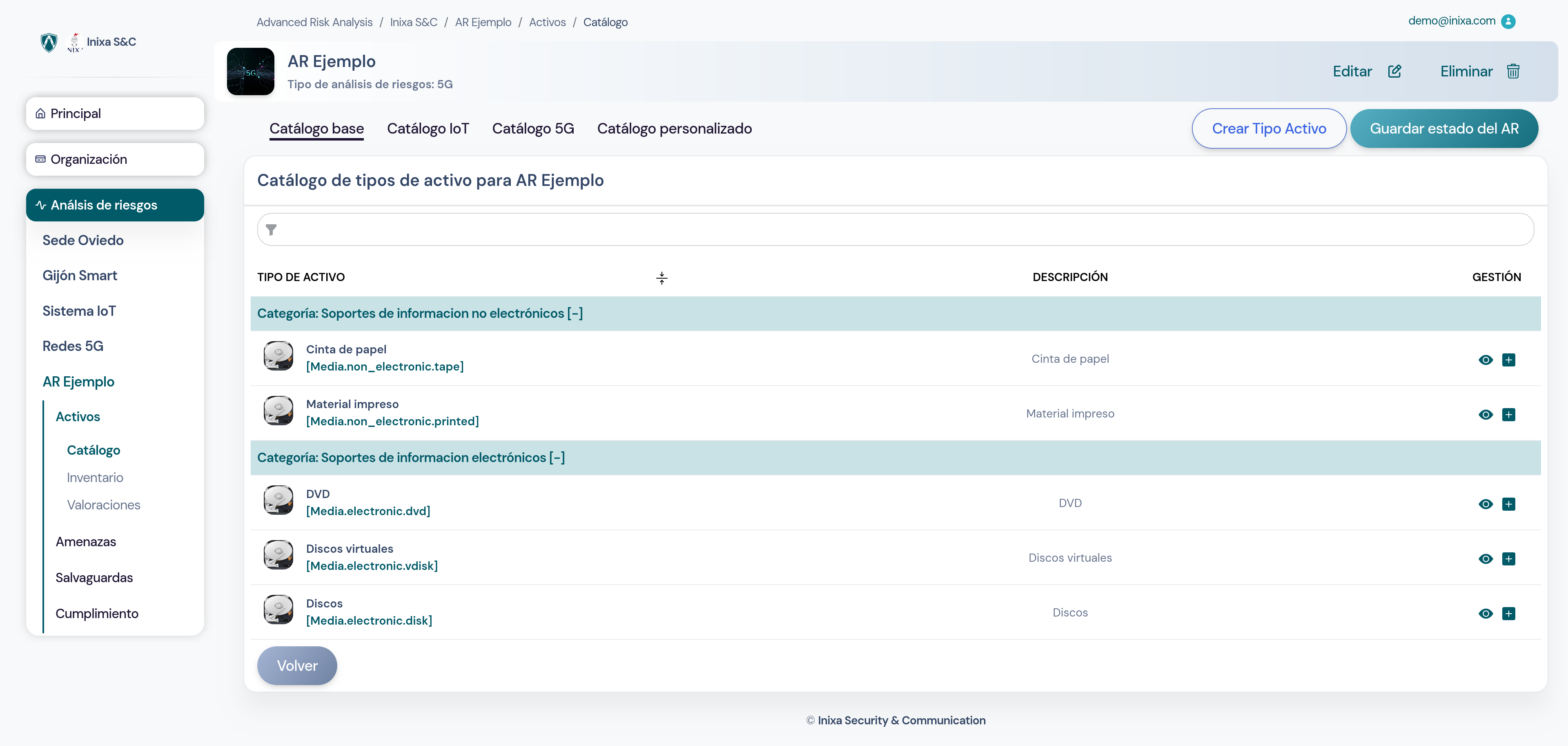Click the AR Ejemplo 5G thumbnail image
Viewport: 1568px width, 746px height.
[x=250, y=71]
